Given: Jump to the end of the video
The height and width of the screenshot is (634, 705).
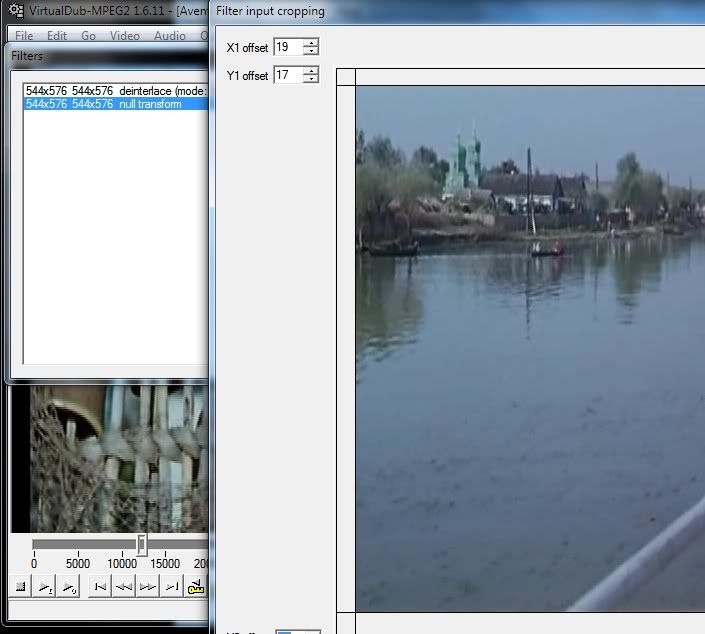Looking at the screenshot, I should tap(172, 587).
